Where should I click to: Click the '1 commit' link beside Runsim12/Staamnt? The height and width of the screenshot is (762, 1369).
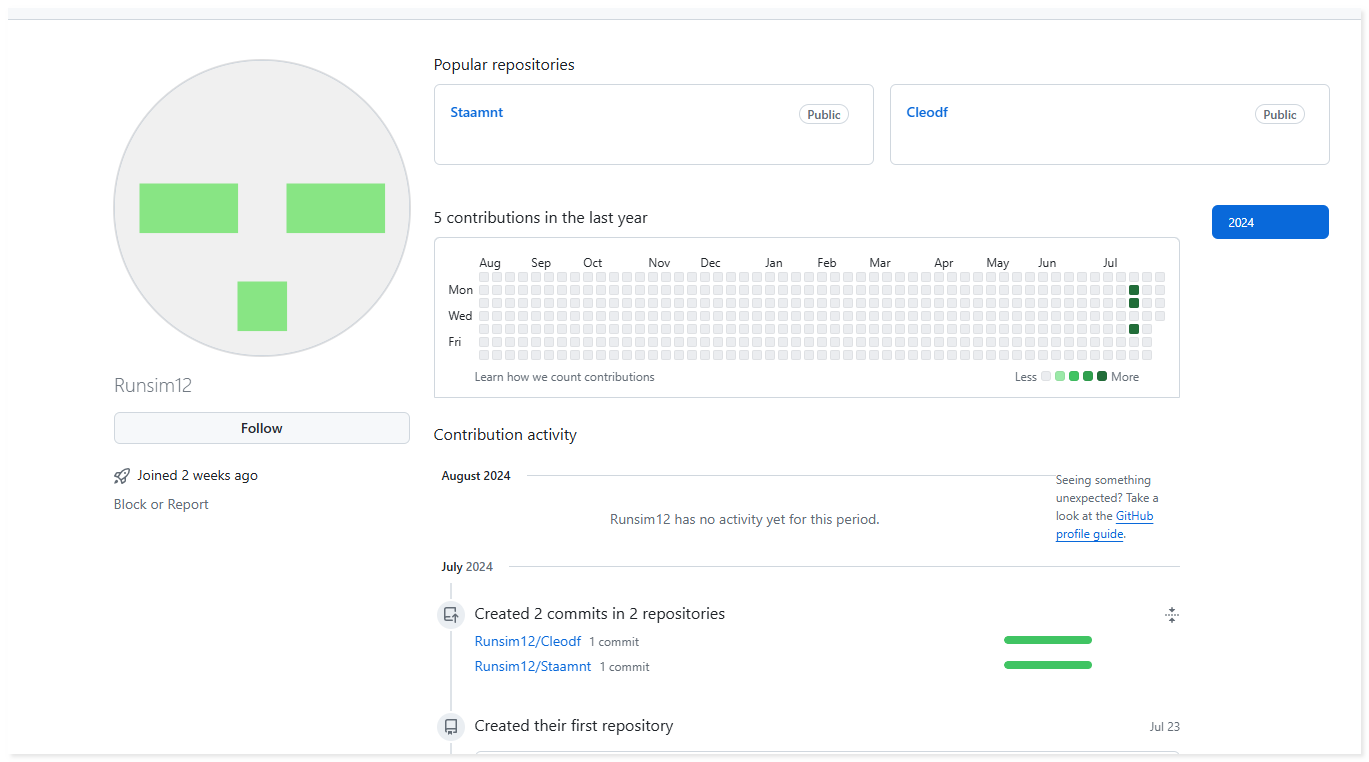click(x=624, y=667)
